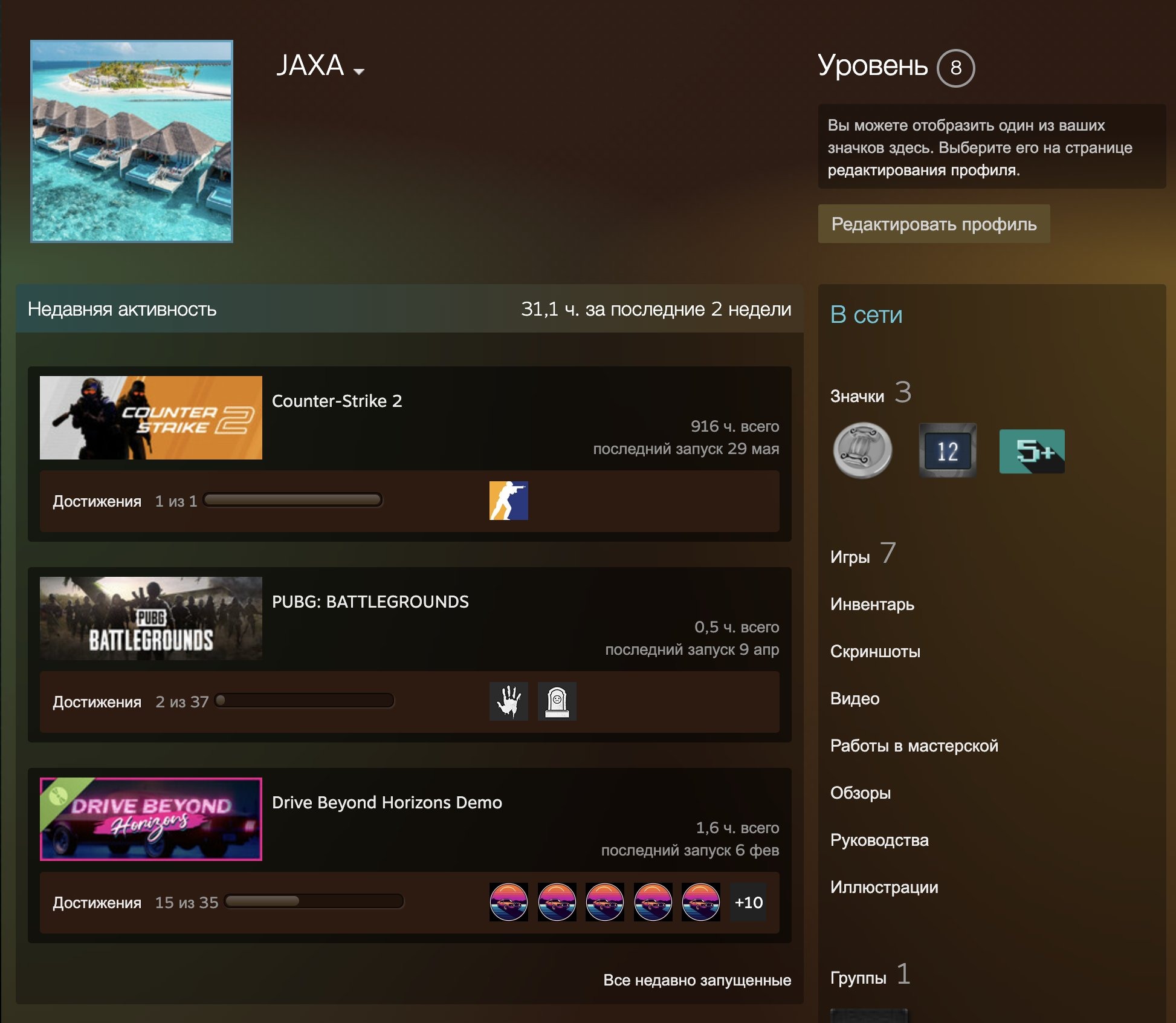This screenshot has height=1023, width=1176.
Task: Click the island resort profile avatar
Action: pos(132,141)
